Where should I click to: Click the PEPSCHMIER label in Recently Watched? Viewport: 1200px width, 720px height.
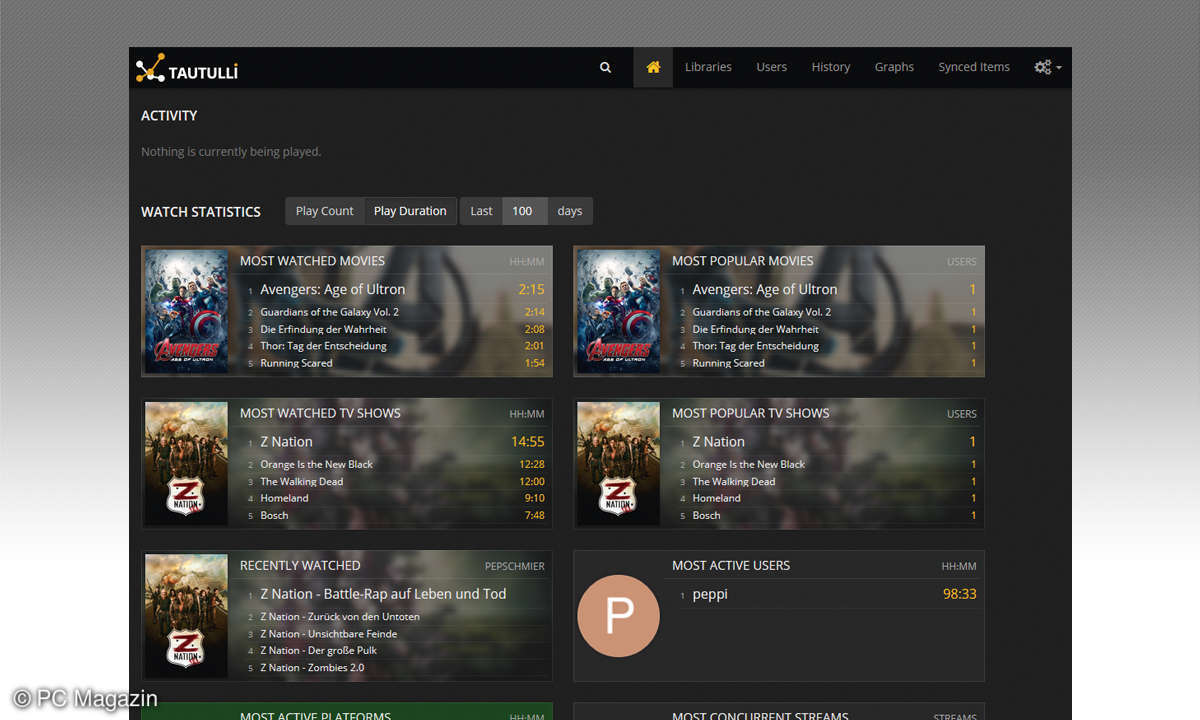[515, 566]
